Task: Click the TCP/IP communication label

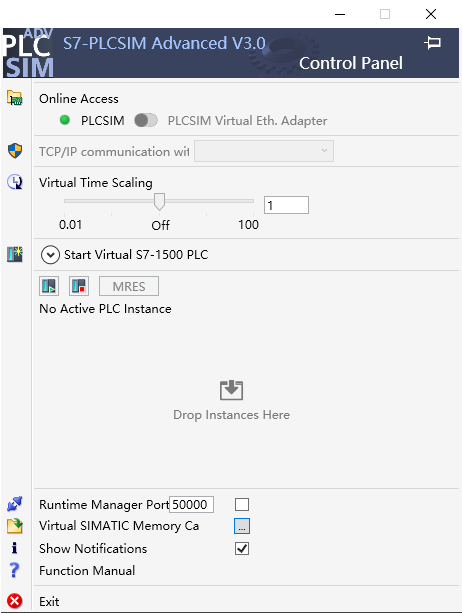Action: tap(114, 152)
